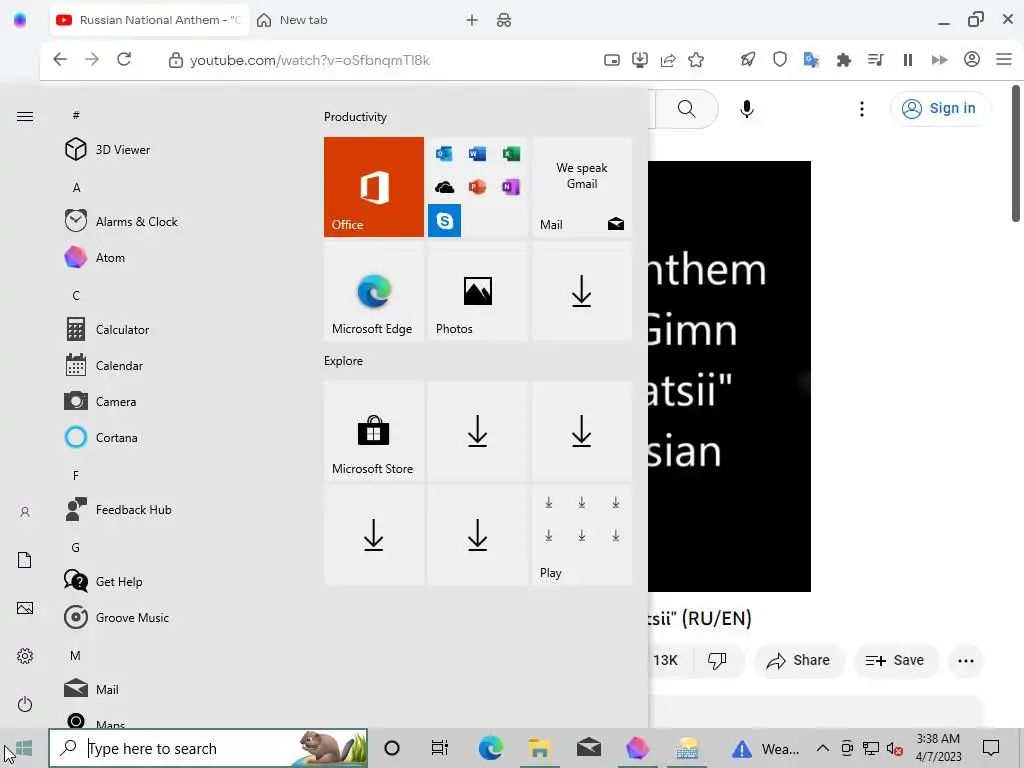Screen dimensions: 1024x768
Task: Open Documents from Start sidebar
Action: (25, 560)
